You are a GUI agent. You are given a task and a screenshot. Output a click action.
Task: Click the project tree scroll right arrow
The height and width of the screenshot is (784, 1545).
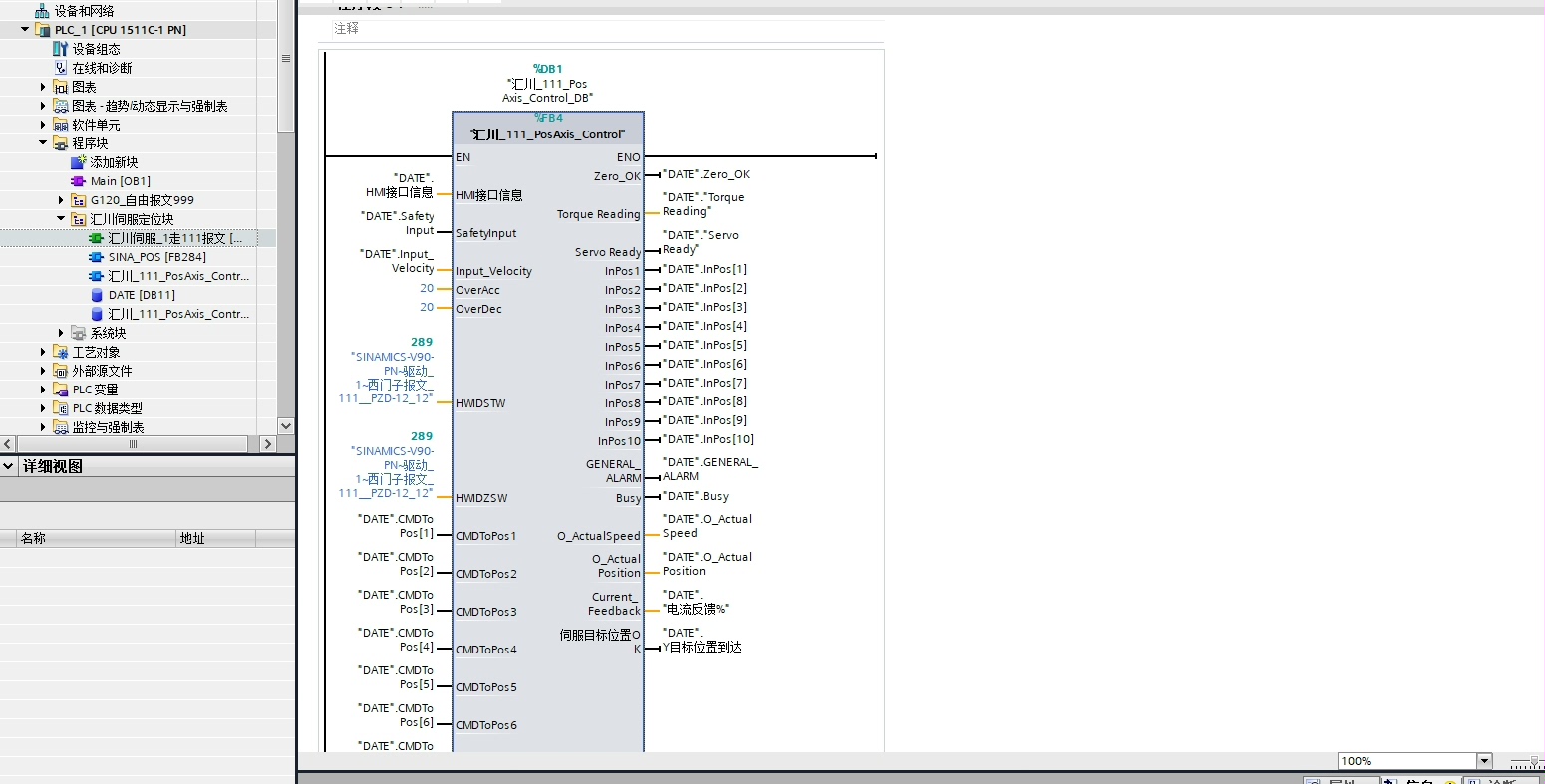268,444
